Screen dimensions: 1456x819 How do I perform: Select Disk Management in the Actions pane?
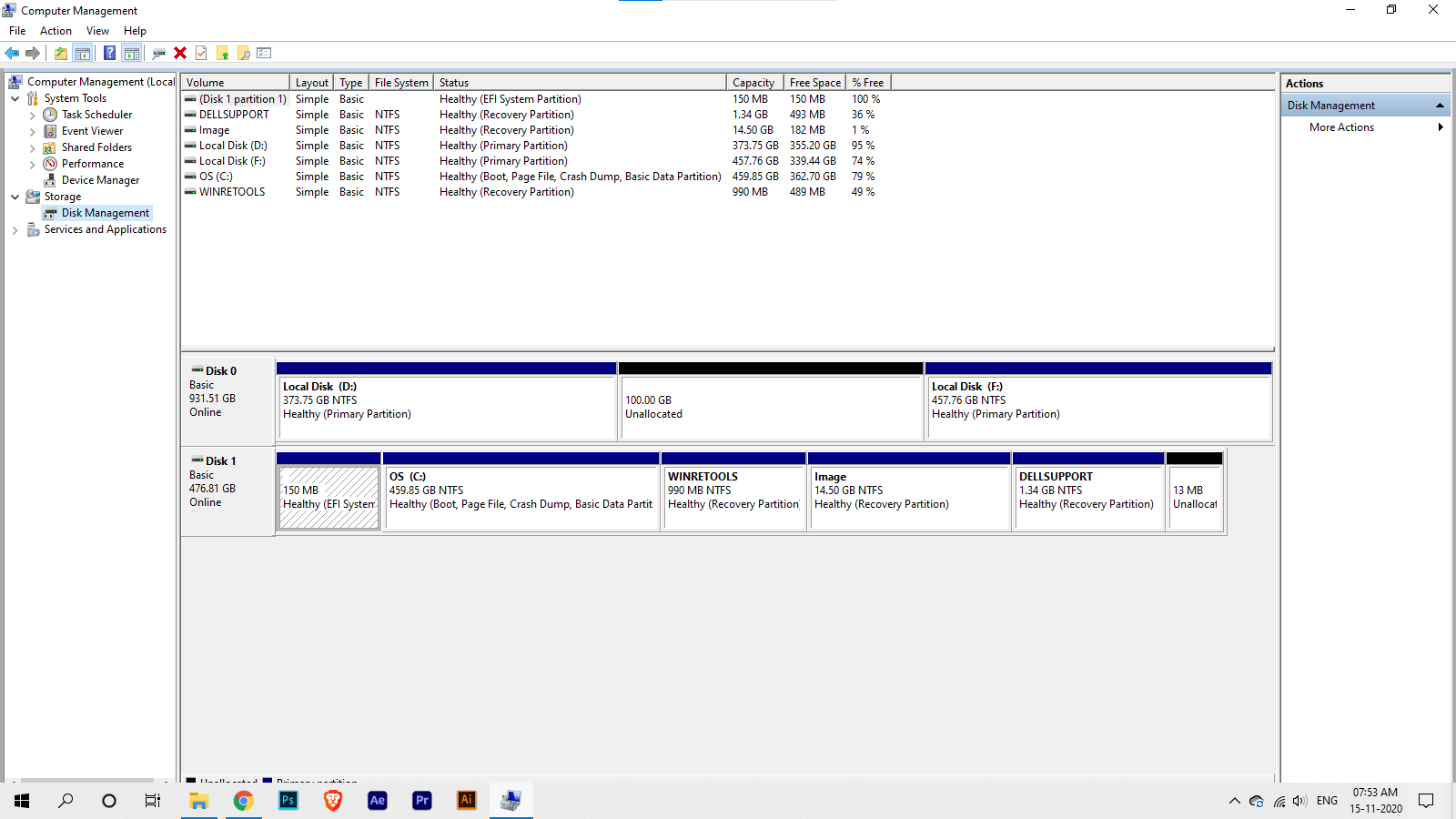point(1330,105)
